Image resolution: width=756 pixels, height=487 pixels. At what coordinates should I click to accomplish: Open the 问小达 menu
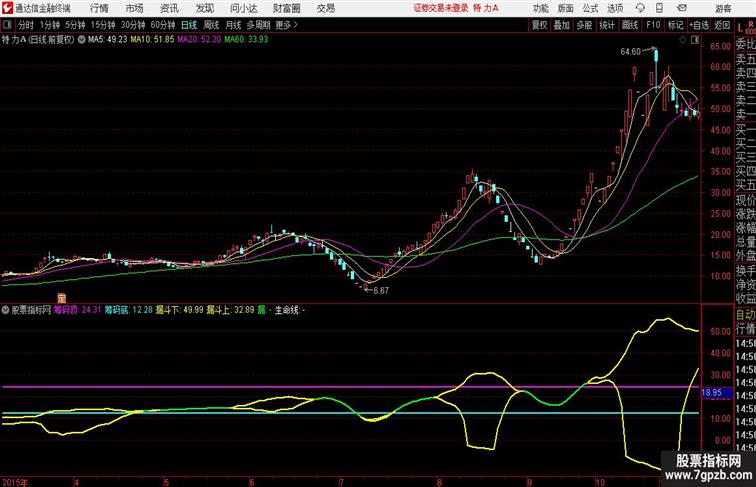[x=243, y=8]
